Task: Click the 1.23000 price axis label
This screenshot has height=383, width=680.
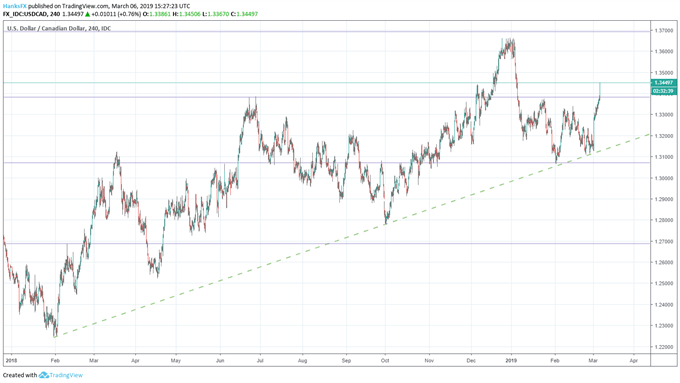Action: coord(664,326)
